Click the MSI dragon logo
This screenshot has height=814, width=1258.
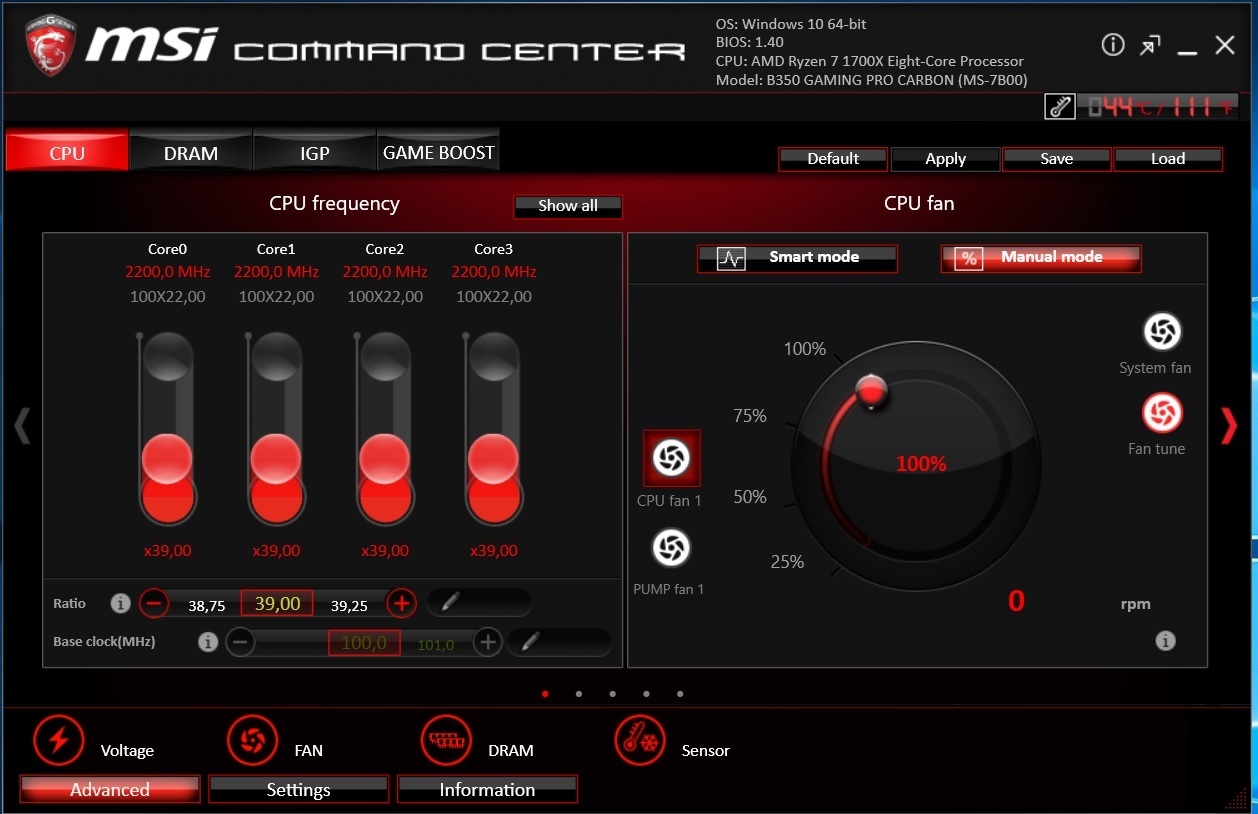(50, 46)
